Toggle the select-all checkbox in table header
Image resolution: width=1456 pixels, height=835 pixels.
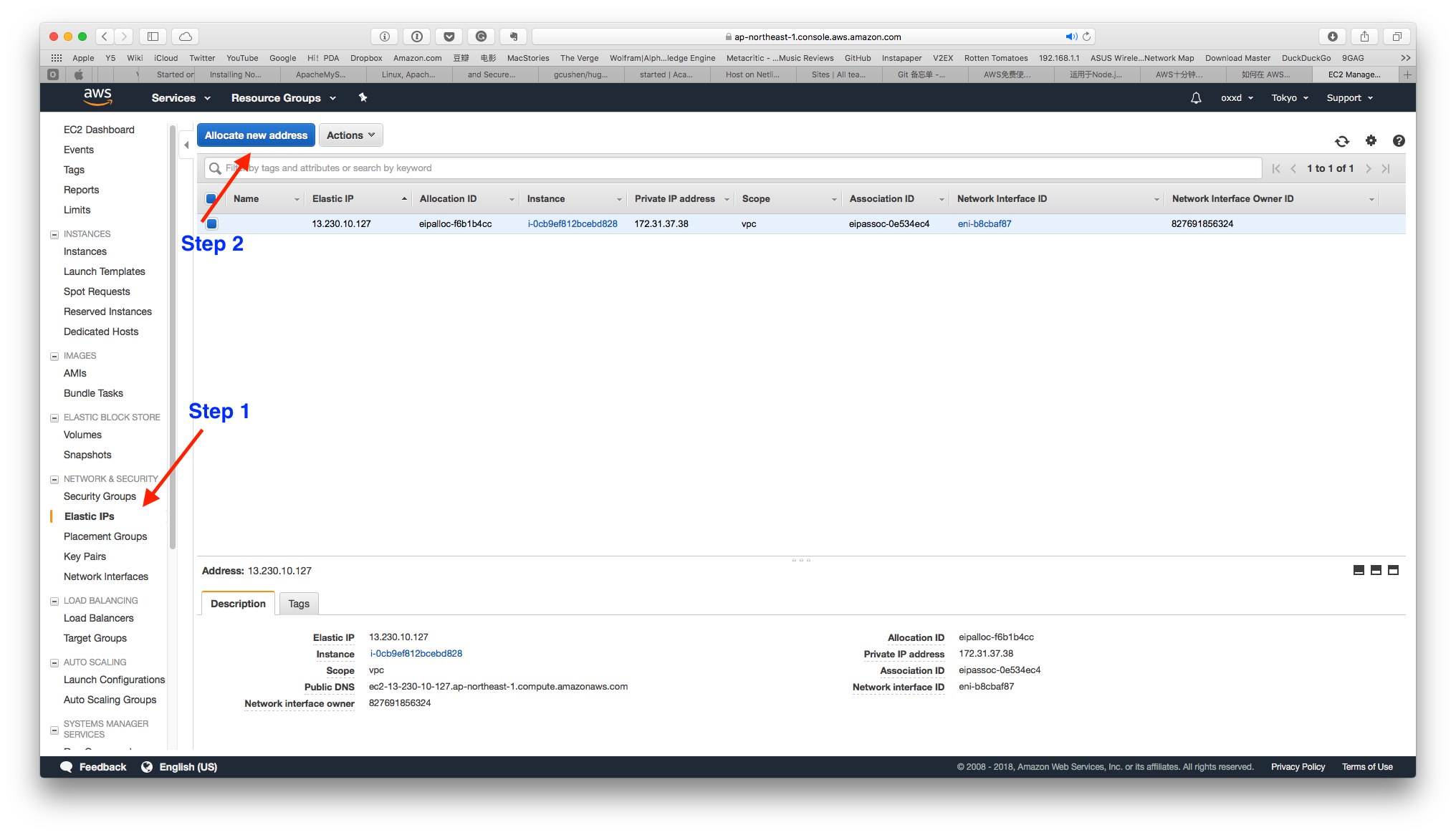(x=211, y=199)
